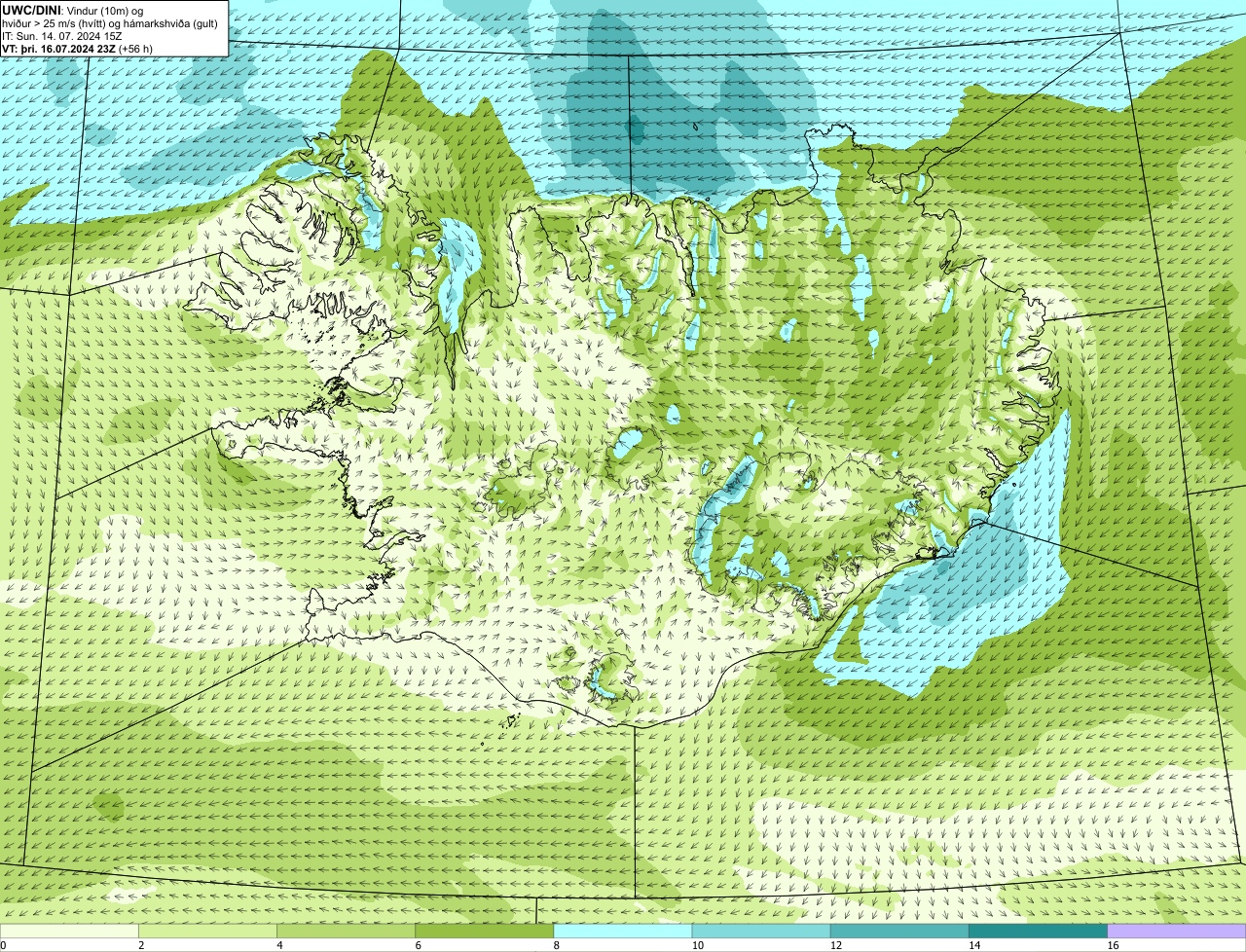Click the 'VT: þri. 16.07.2024 23Z (+56 h)' line

[78, 49]
